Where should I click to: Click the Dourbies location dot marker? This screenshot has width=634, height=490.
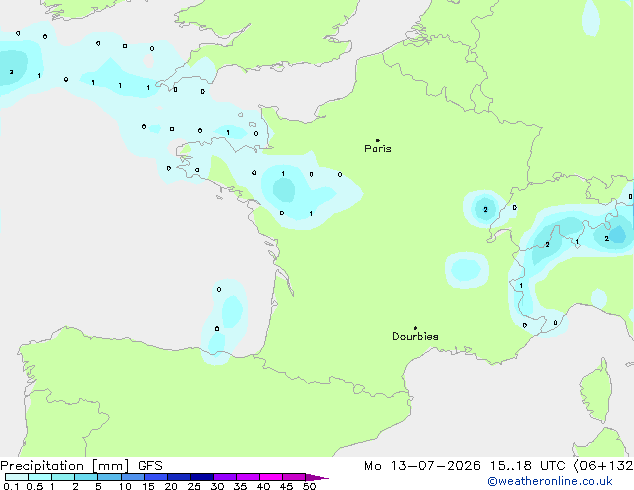[415, 328]
